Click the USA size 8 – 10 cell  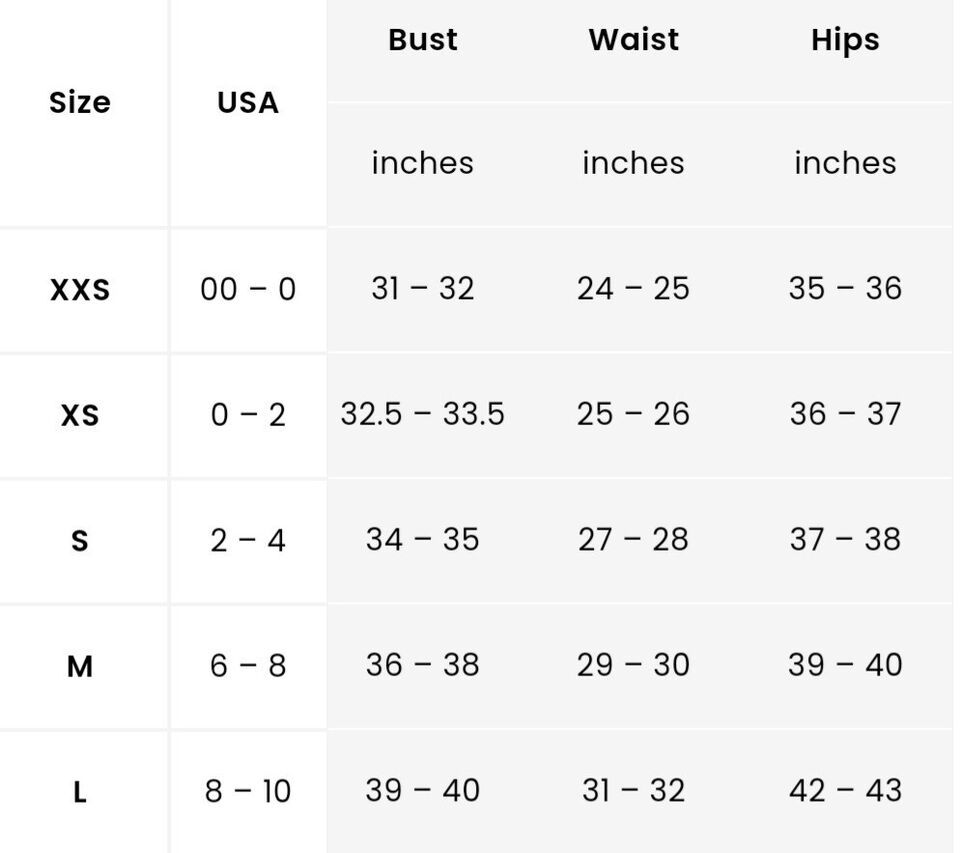point(248,791)
